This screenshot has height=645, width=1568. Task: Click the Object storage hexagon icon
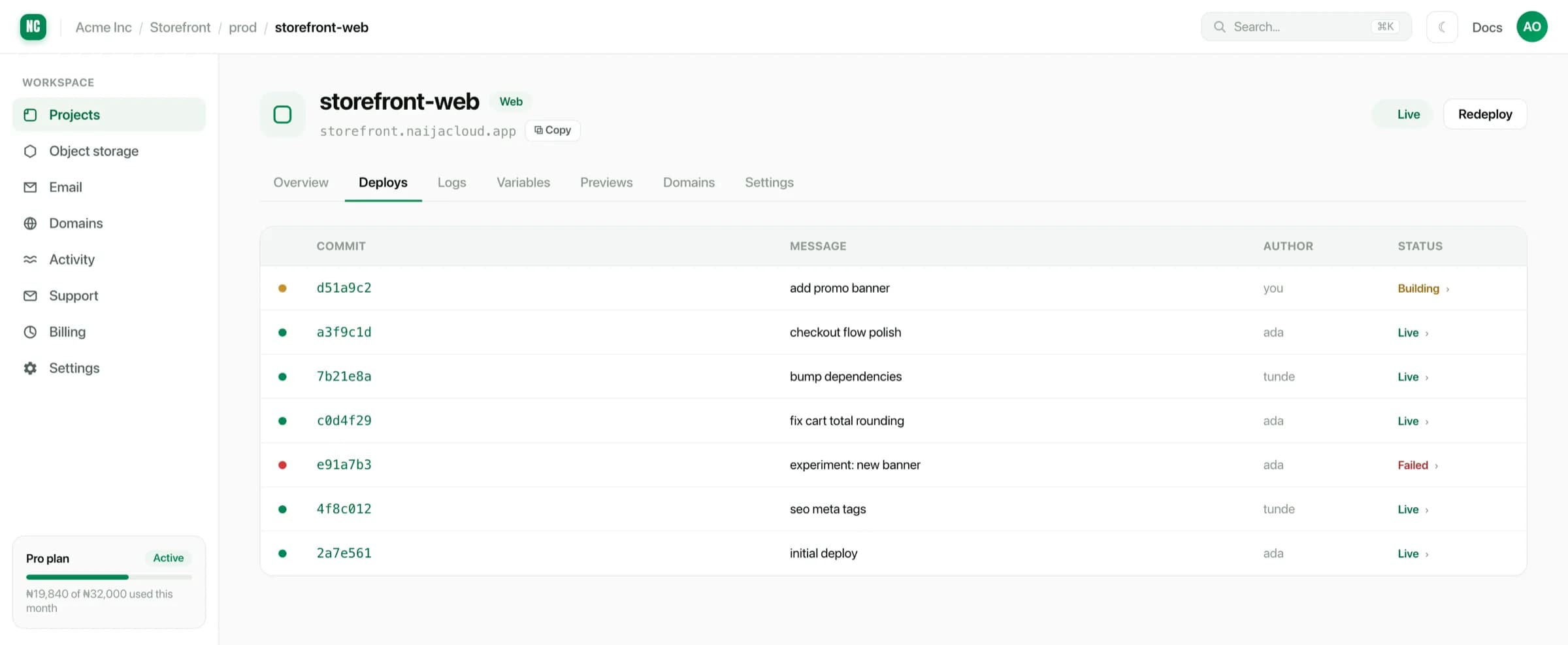pos(30,151)
